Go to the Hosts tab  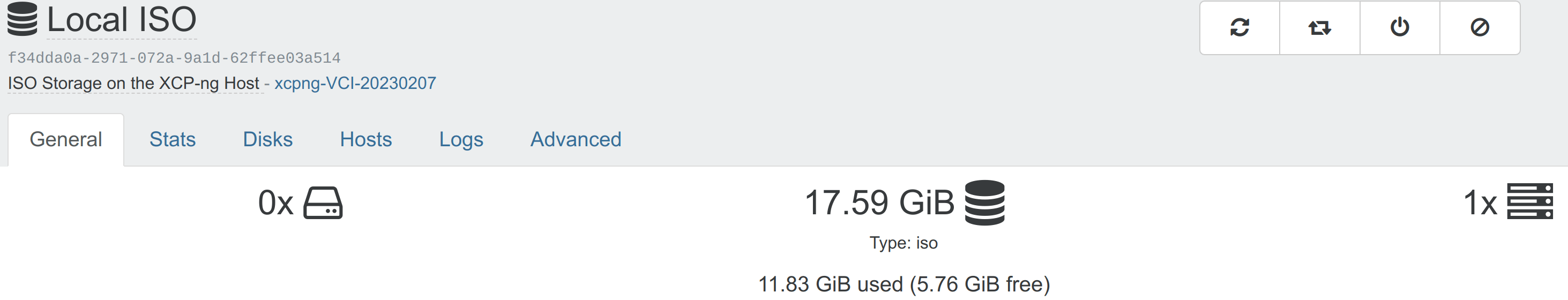tap(365, 139)
